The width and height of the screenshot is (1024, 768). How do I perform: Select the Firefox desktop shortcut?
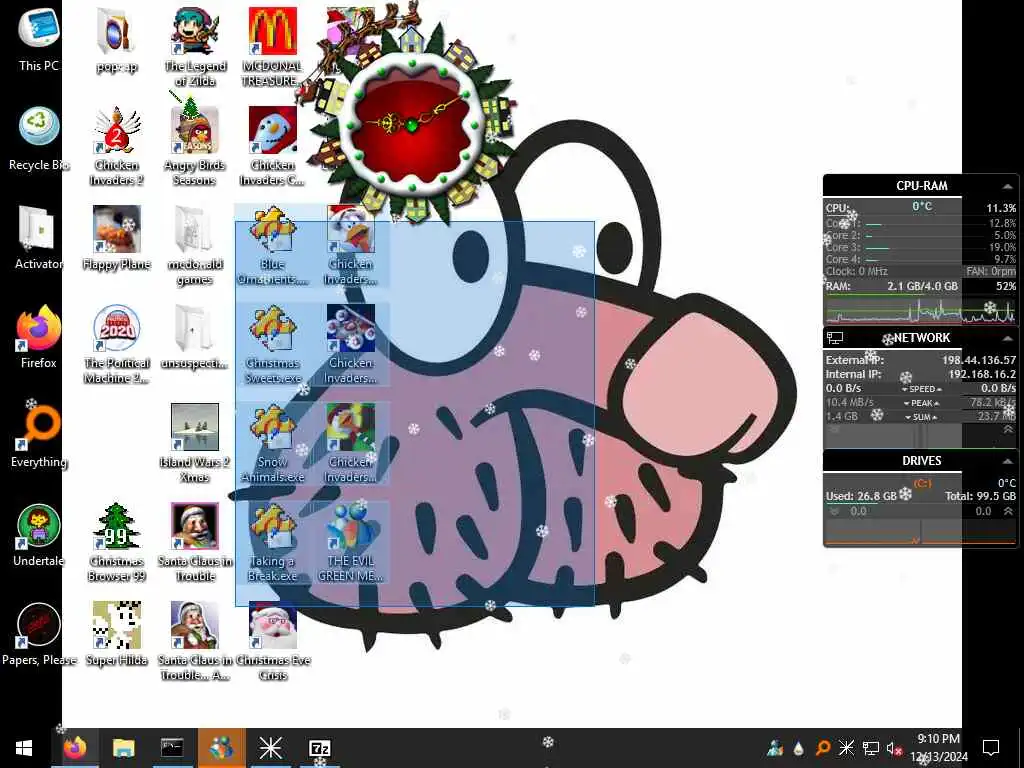[39, 337]
